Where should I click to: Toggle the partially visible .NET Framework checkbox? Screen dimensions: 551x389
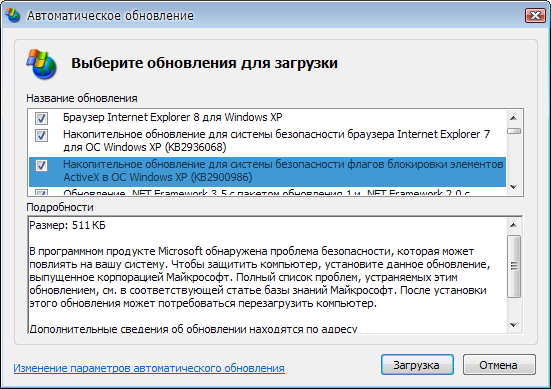[41, 192]
